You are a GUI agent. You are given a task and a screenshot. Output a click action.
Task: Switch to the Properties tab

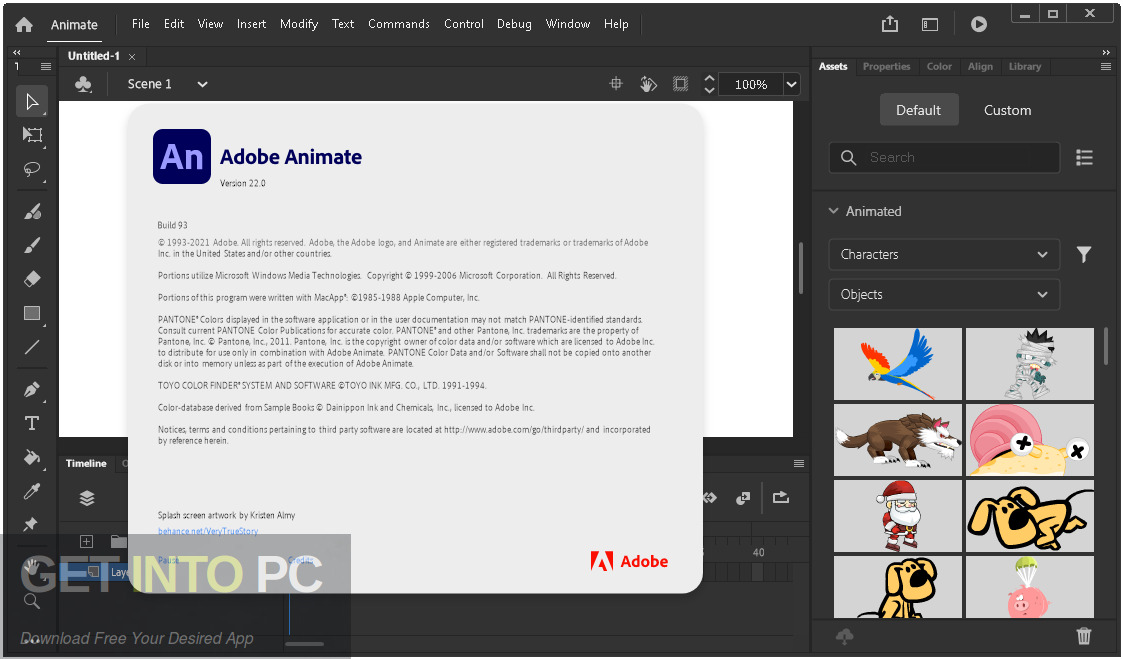click(886, 66)
